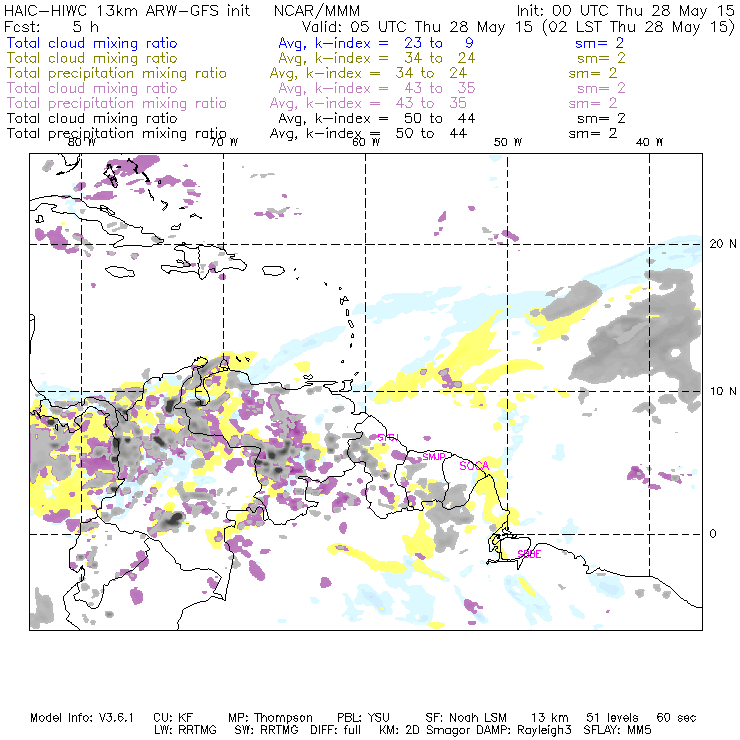The width and height of the screenshot is (740, 740).
Task: Click the "80 W" longitude label
Action: 82,142
